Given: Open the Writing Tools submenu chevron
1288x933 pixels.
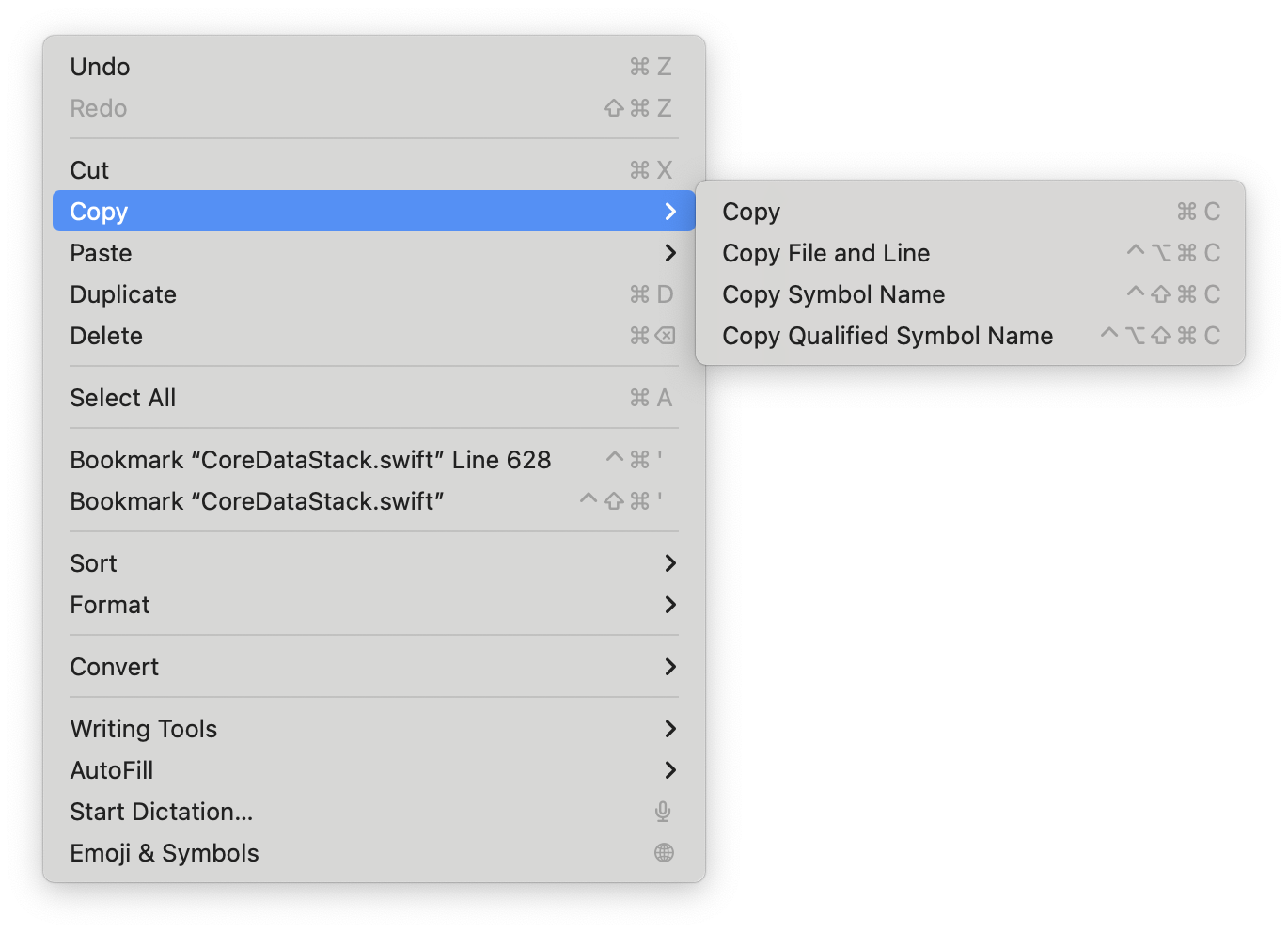Looking at the screenshot, I should [669, 729].
